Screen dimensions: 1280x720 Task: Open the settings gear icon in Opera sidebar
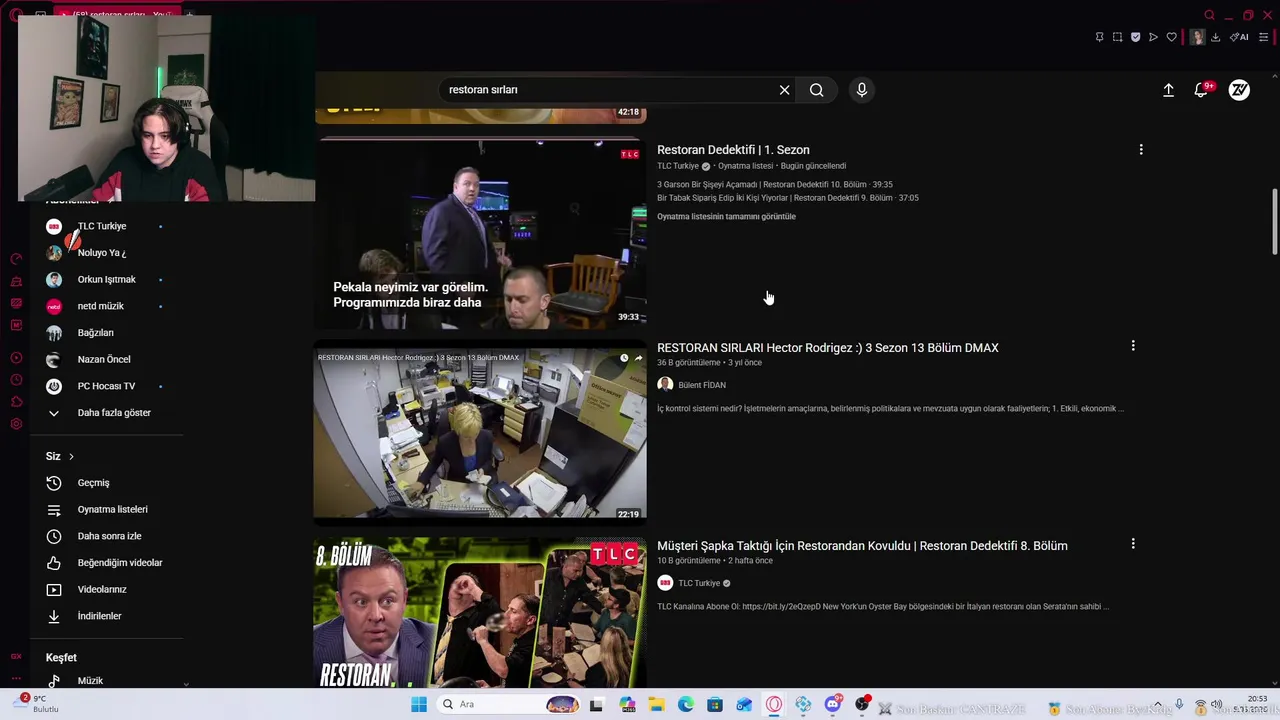[x=16, y=424]
